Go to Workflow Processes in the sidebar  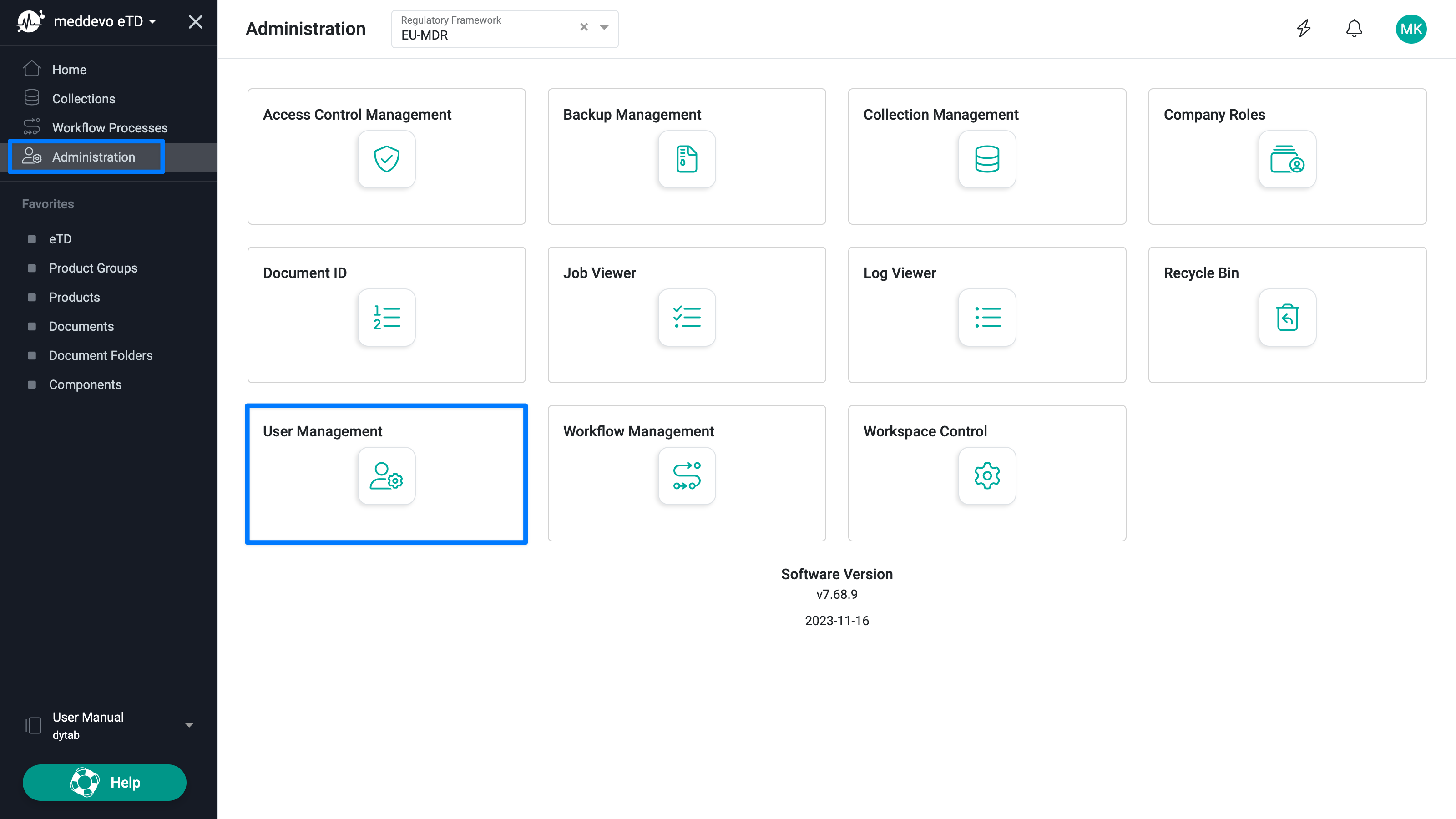click(x=110, y=128)
